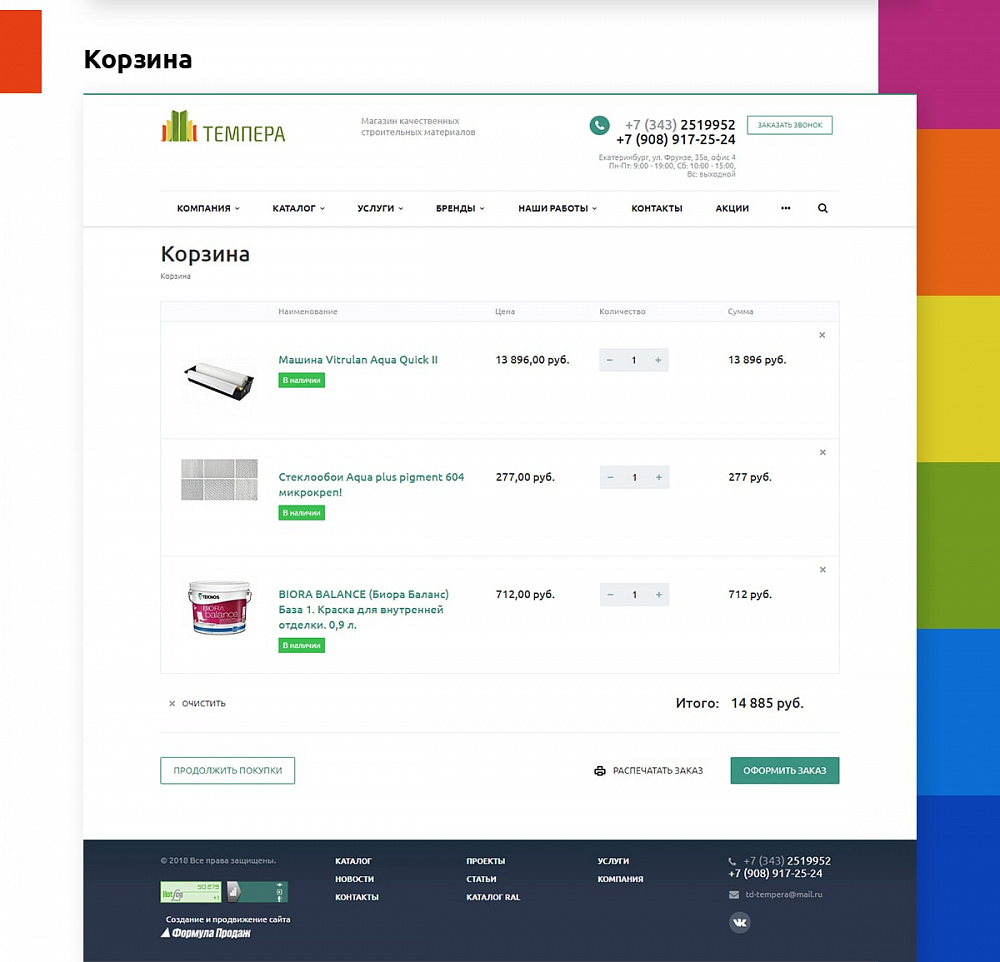Screen dimensions: 1000x962
Task: Increase quantity of Стеклообои Aqua plus pigment
Action: [659, 478]
